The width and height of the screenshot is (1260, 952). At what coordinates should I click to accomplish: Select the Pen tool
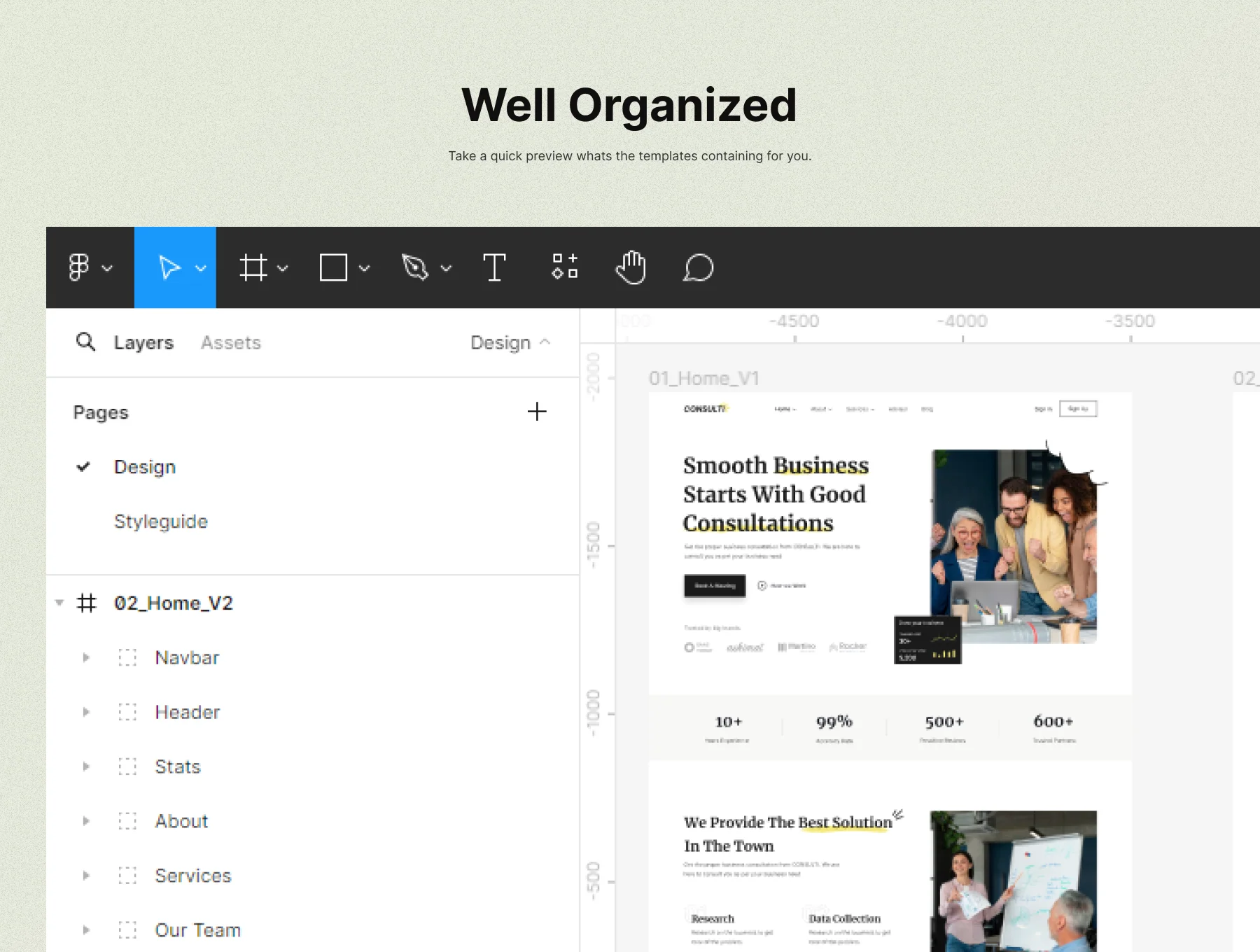[x=414, y=267]
